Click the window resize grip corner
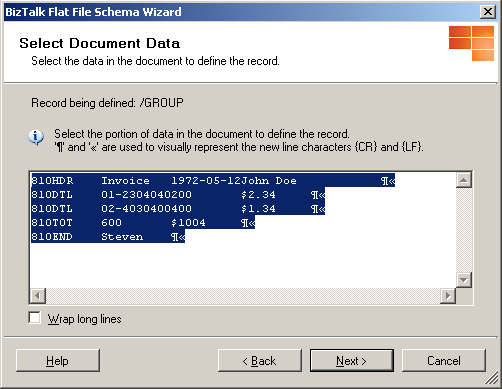 click(x=491, y=378)
